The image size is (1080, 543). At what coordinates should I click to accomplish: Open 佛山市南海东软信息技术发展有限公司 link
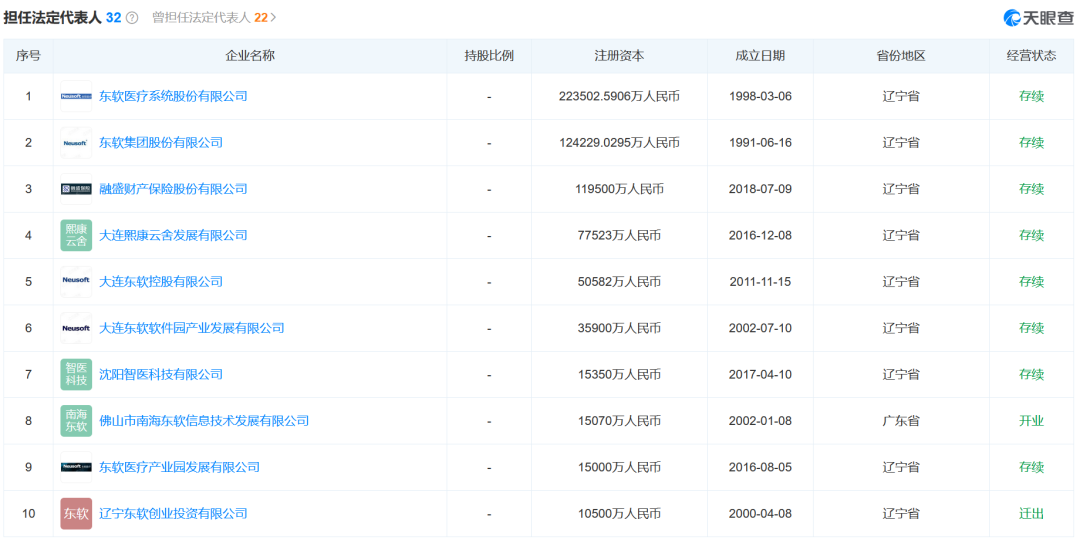pos(204,420)
